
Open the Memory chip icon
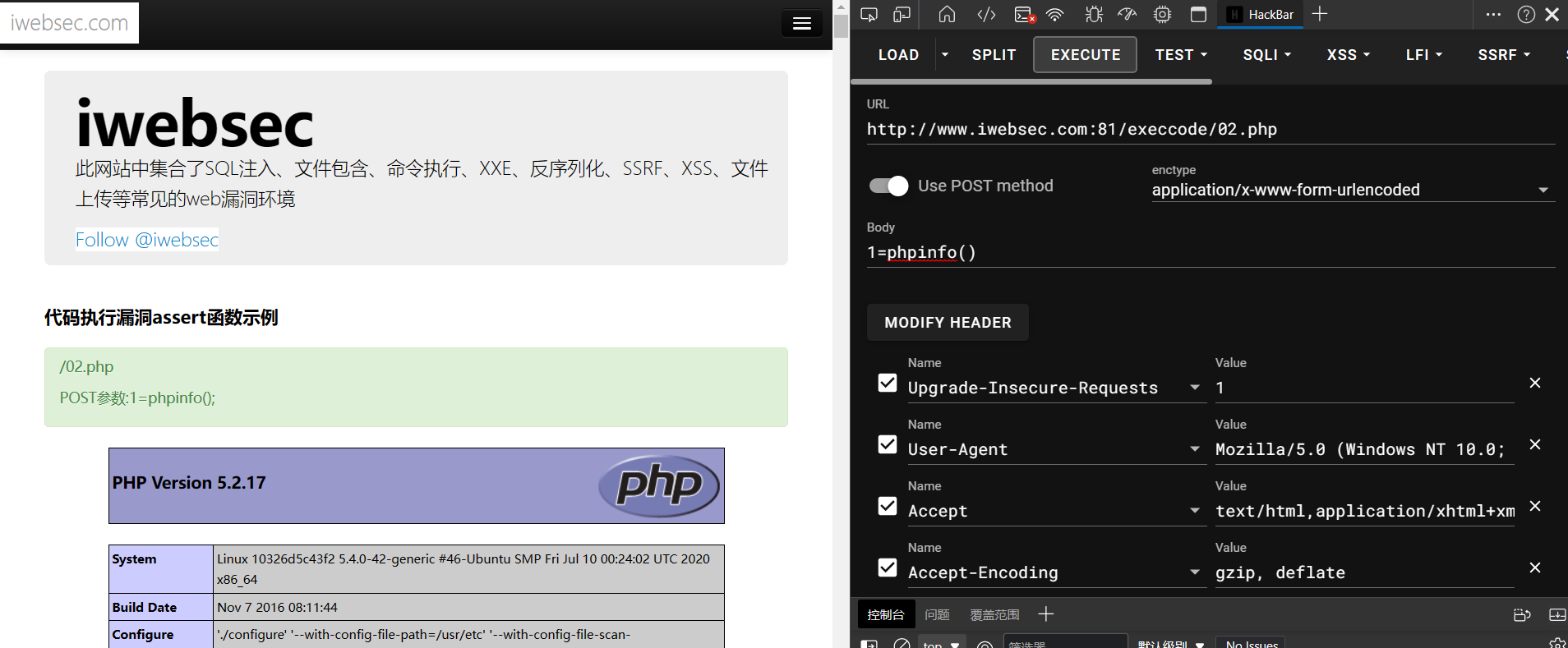[1162, 15]
